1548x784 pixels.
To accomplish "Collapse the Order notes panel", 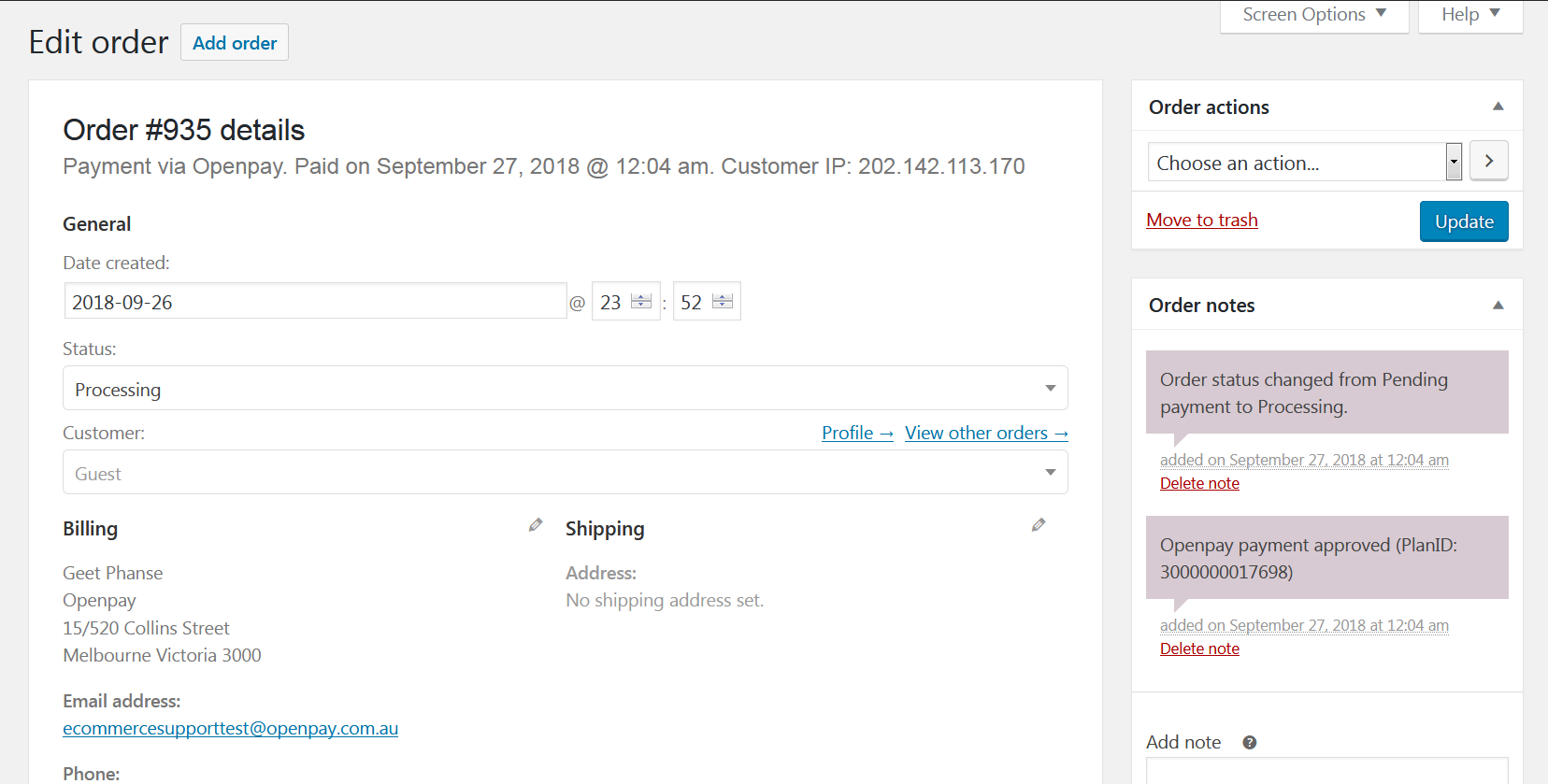I will [x=1498, y=306].
